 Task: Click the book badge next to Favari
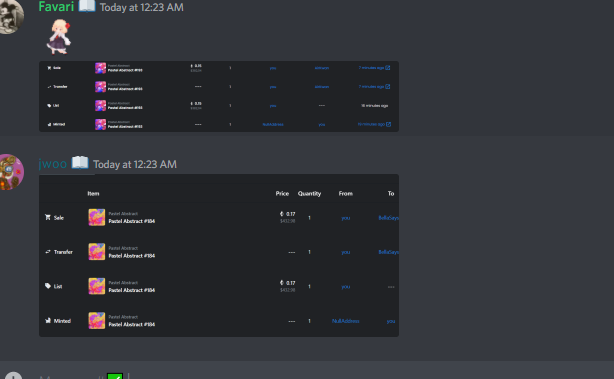(x=87, y=6)
